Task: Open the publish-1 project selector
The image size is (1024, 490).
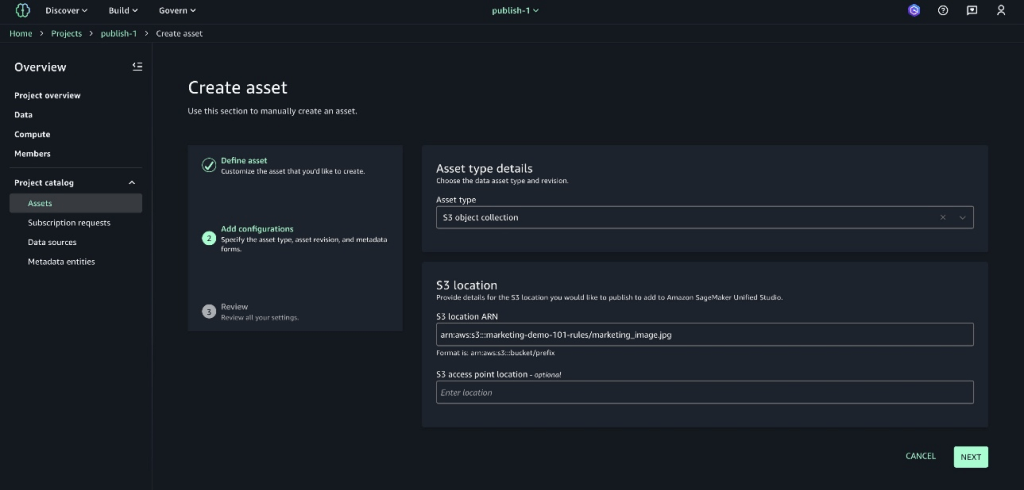Action: [515, 10]
